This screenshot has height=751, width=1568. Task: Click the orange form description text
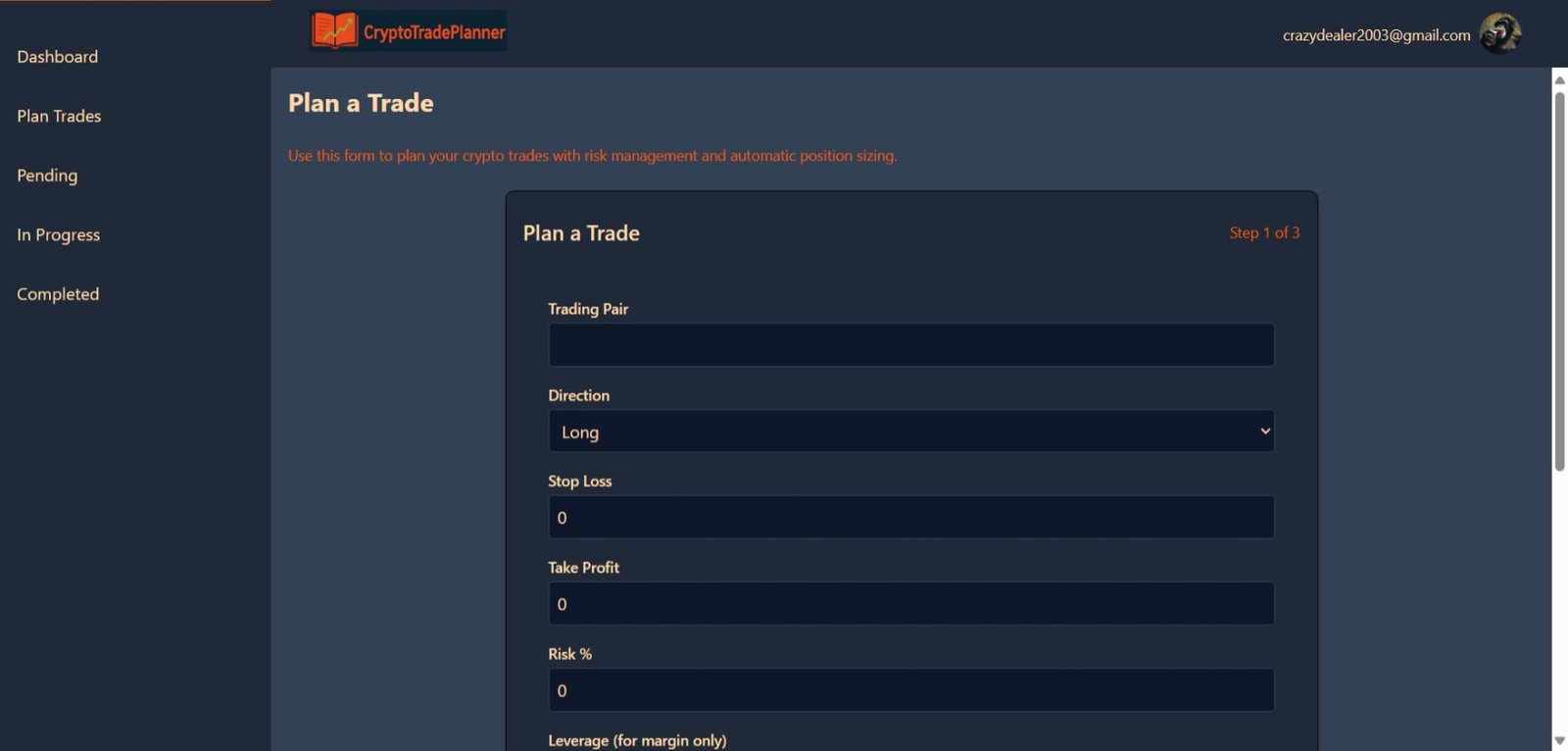[592, 156]
